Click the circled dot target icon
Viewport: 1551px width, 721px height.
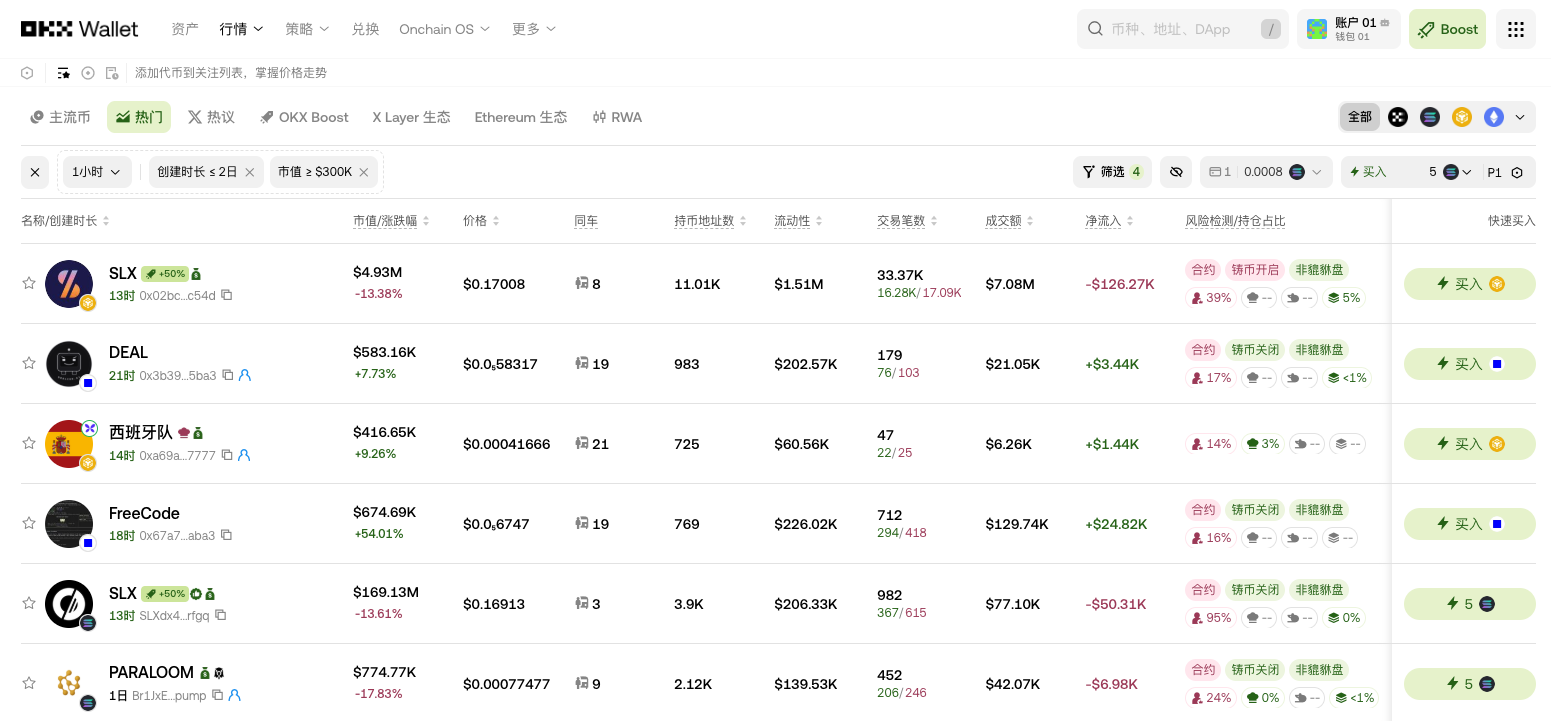coord(88,73)
